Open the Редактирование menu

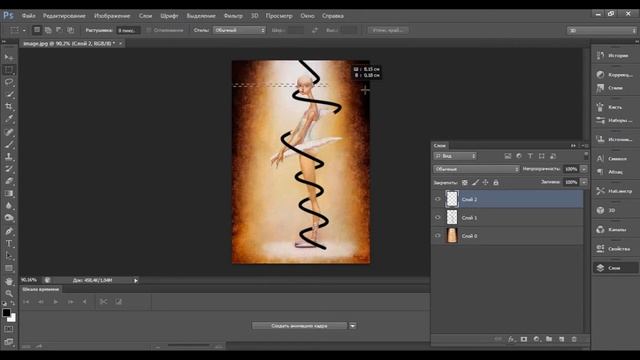pos(64,16)
